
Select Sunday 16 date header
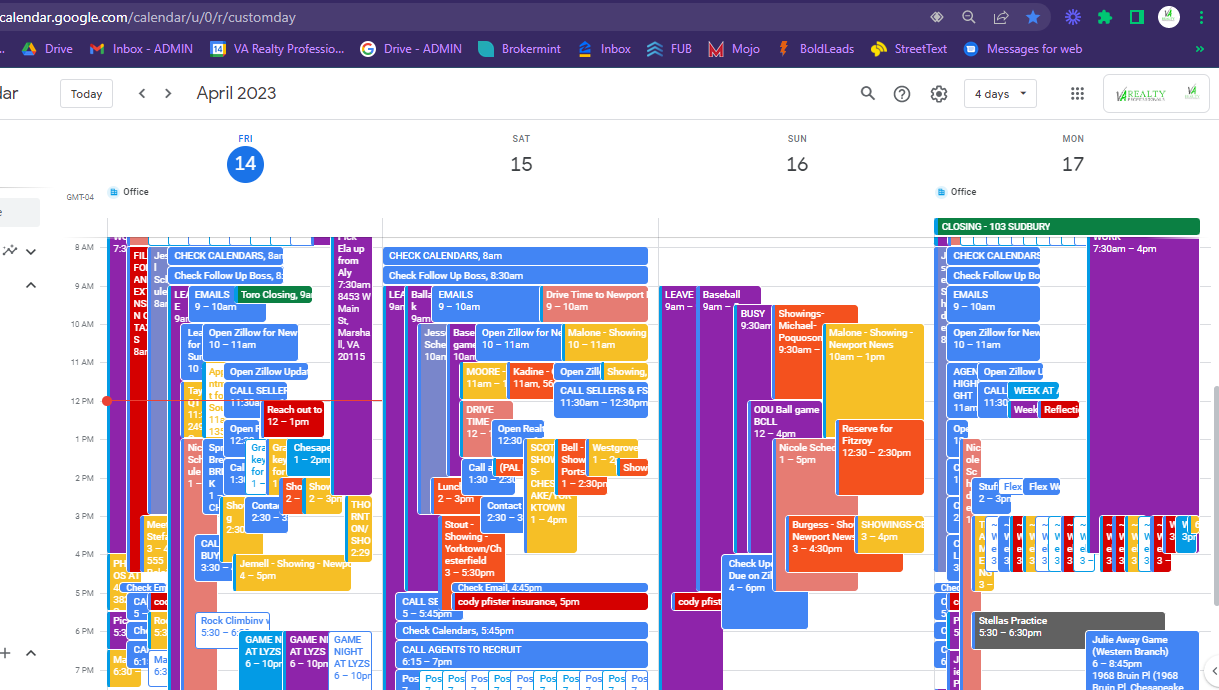coord(797,163)
